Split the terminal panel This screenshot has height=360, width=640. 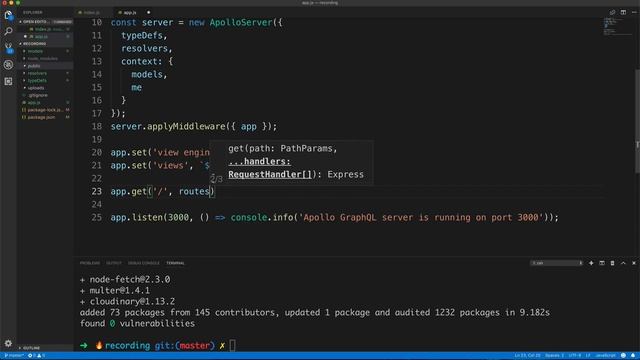602,263
